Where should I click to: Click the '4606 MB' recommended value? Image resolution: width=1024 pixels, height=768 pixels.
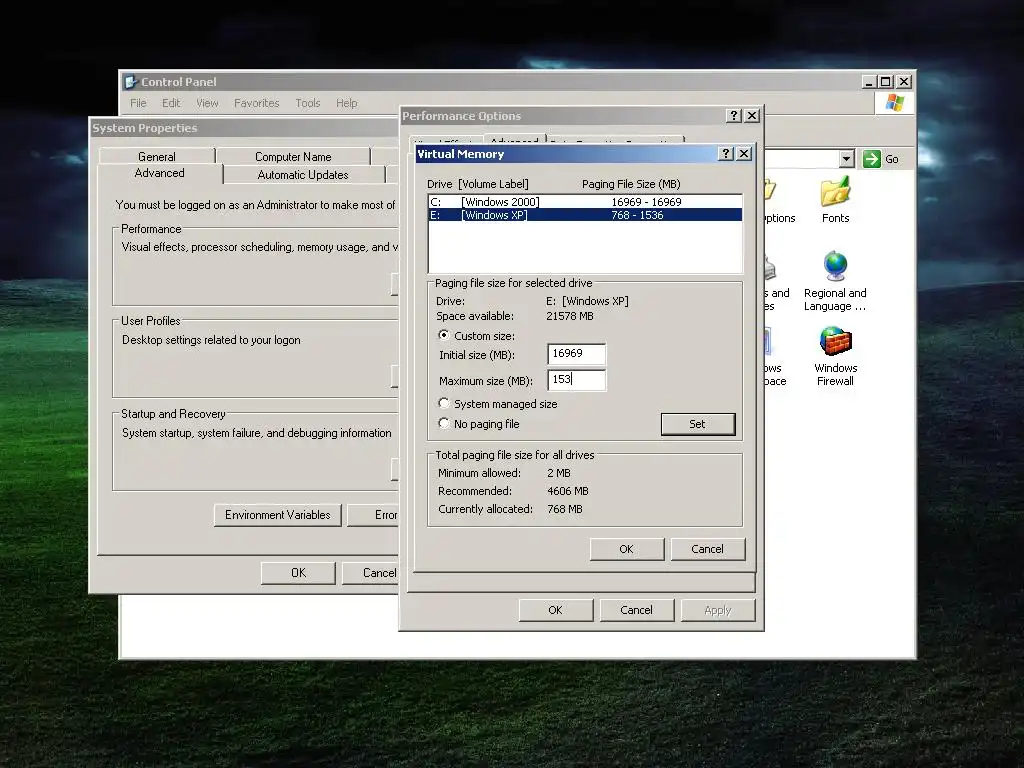point(568,490)
